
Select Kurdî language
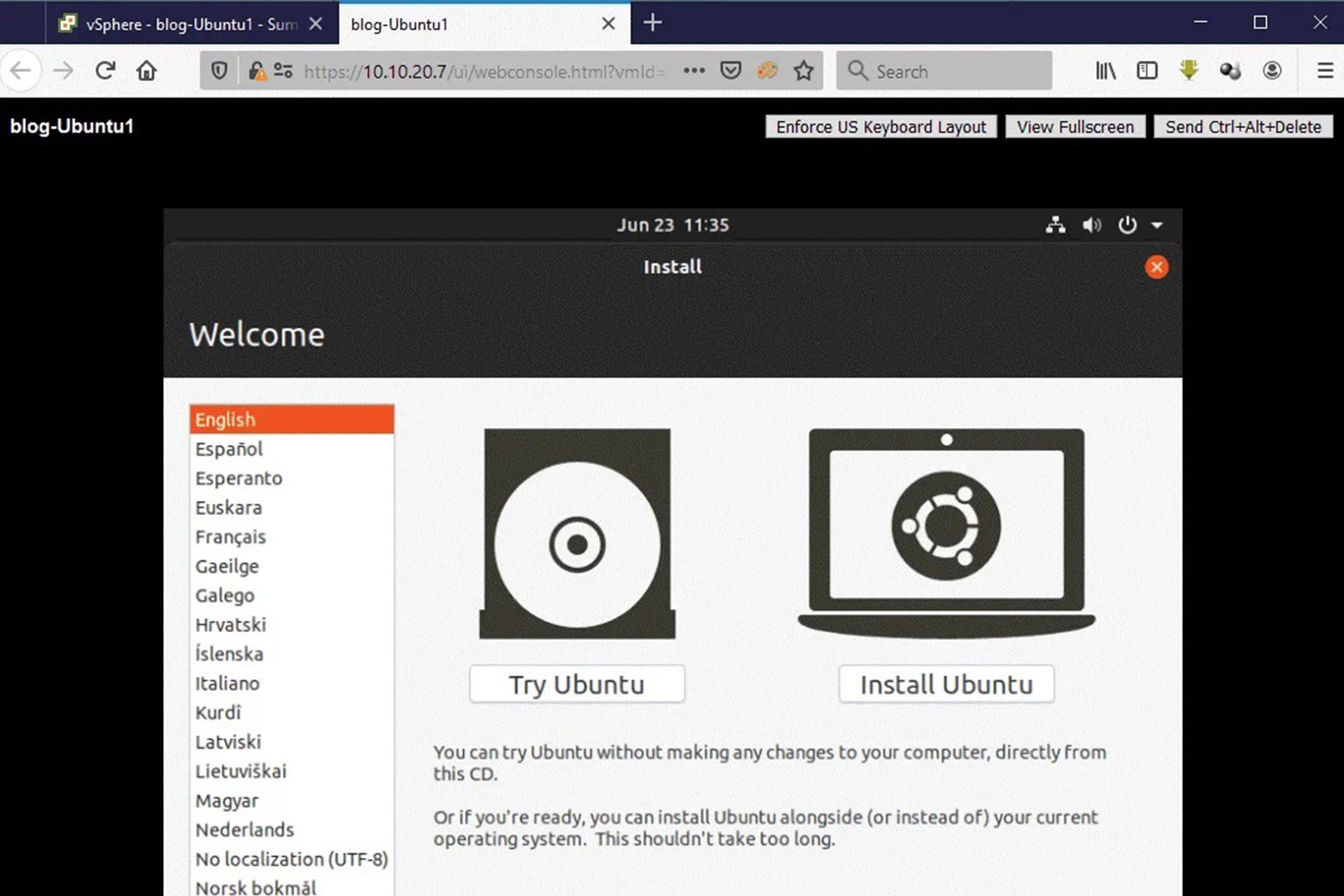292,713
